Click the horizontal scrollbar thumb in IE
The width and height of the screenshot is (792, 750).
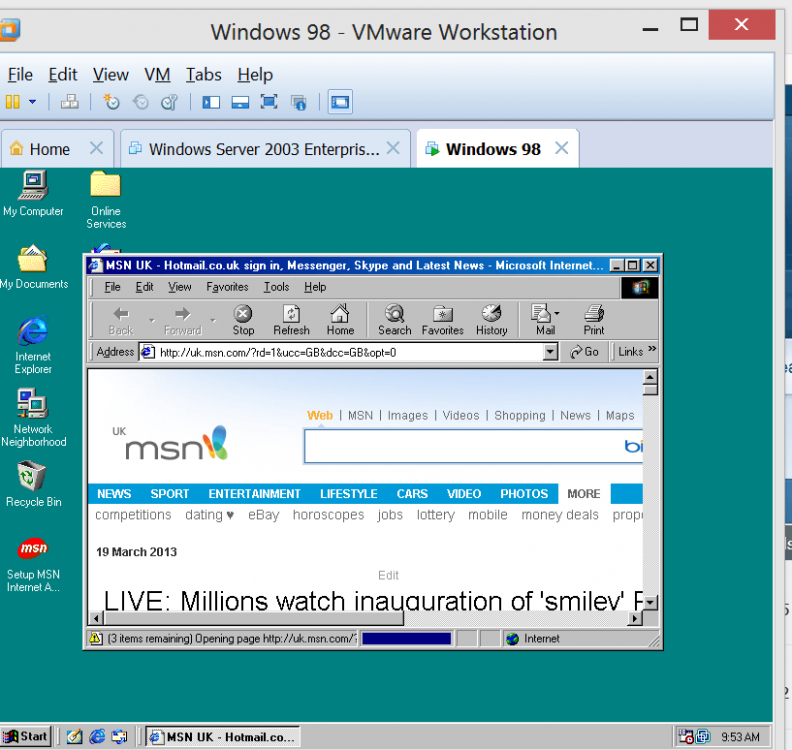[254, 618]
